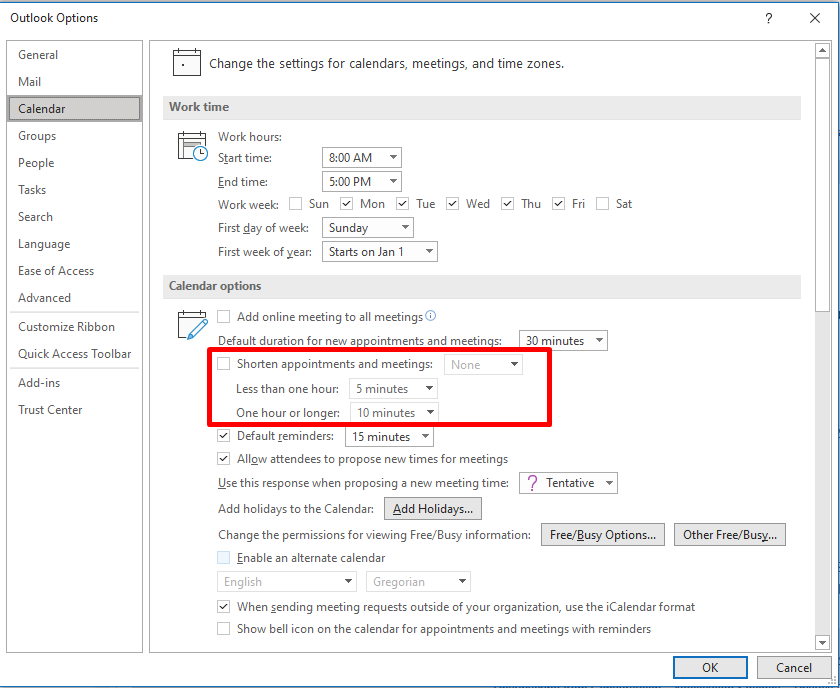Click the vertical scrollbar thumb
840x688 pixels.
point(822,185)
